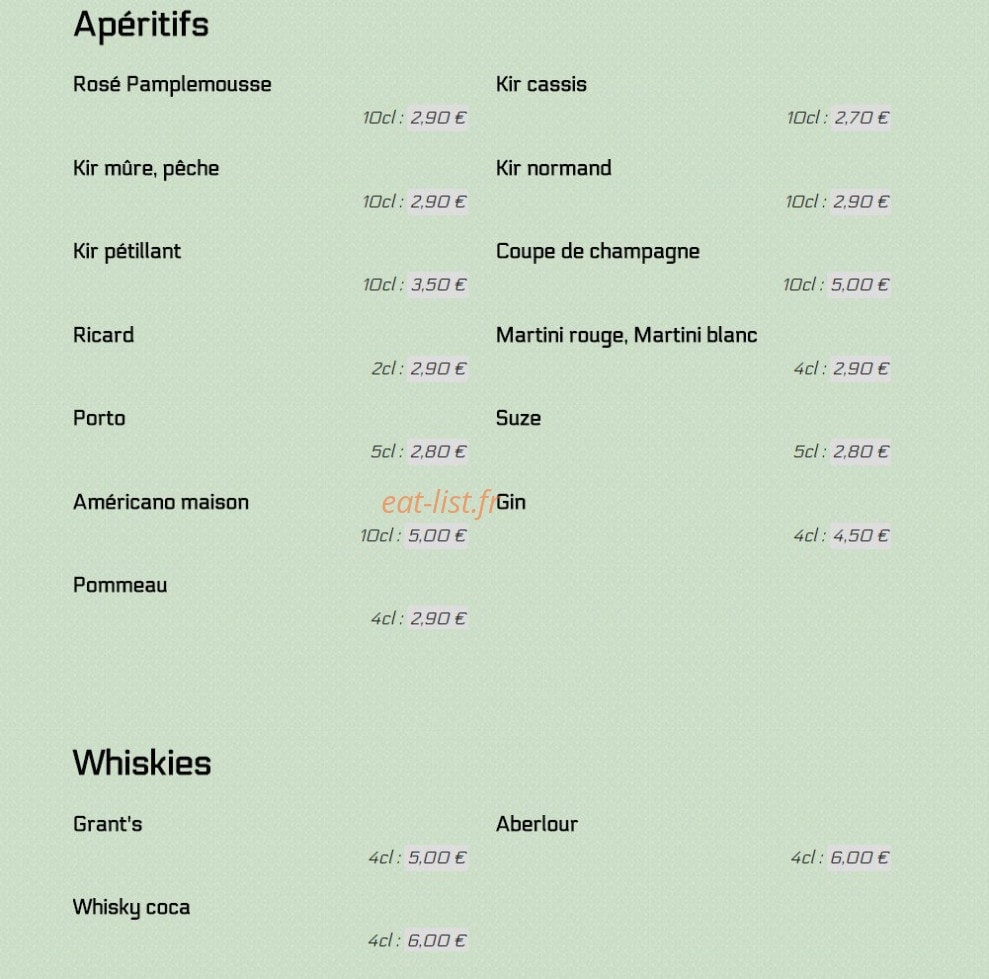
Task: Click the Coupe de champagne 5,00 € price
Action: [x=859, y=284]
